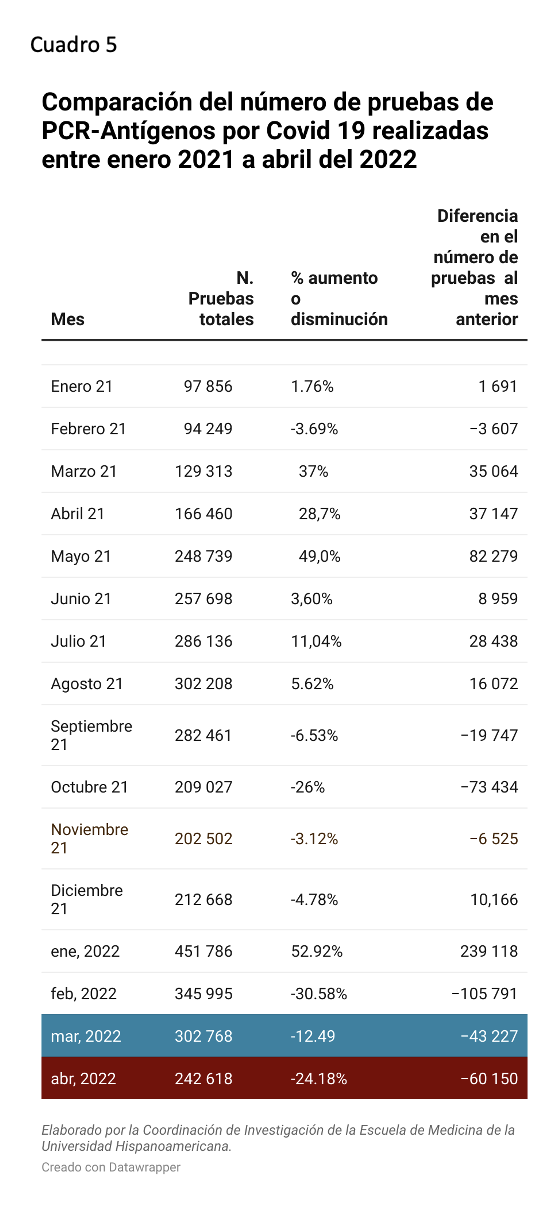Open the 'Creado con Datawrapper' link
This screenshot has width=560, height=1206.
tap(111, 1167)
